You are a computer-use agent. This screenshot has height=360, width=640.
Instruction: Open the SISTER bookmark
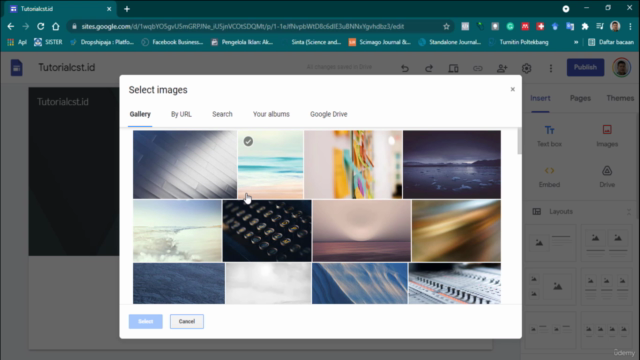pyautogui.click(x=48, y=42)
